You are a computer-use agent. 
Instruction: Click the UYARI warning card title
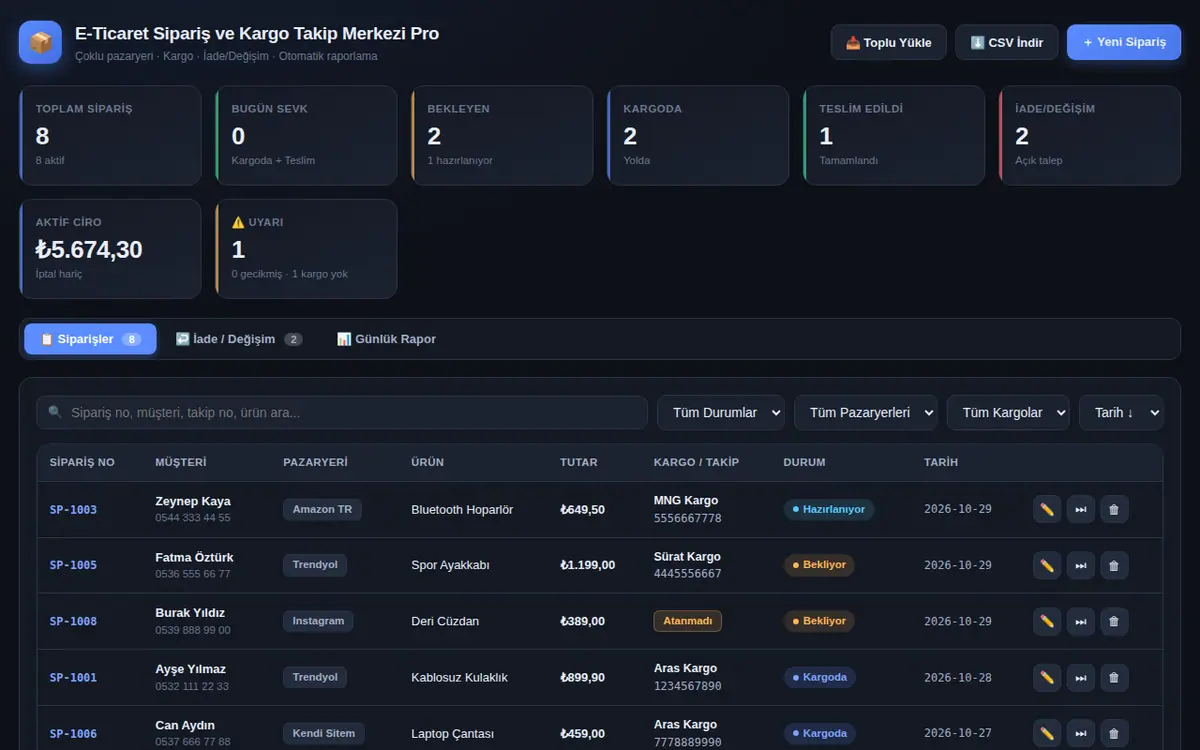click(257, 222)
